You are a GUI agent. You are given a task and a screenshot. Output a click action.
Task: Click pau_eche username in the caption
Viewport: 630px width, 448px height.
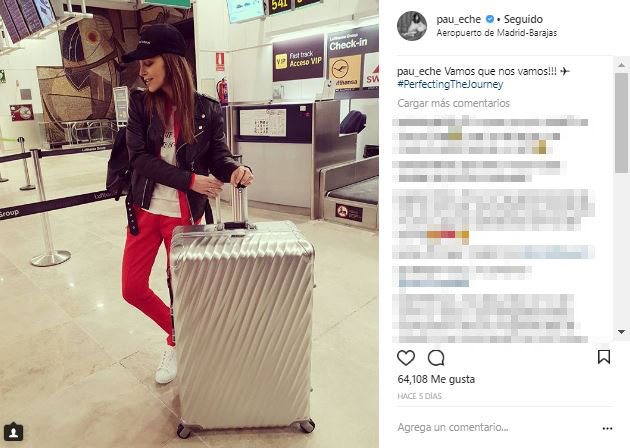419,72
